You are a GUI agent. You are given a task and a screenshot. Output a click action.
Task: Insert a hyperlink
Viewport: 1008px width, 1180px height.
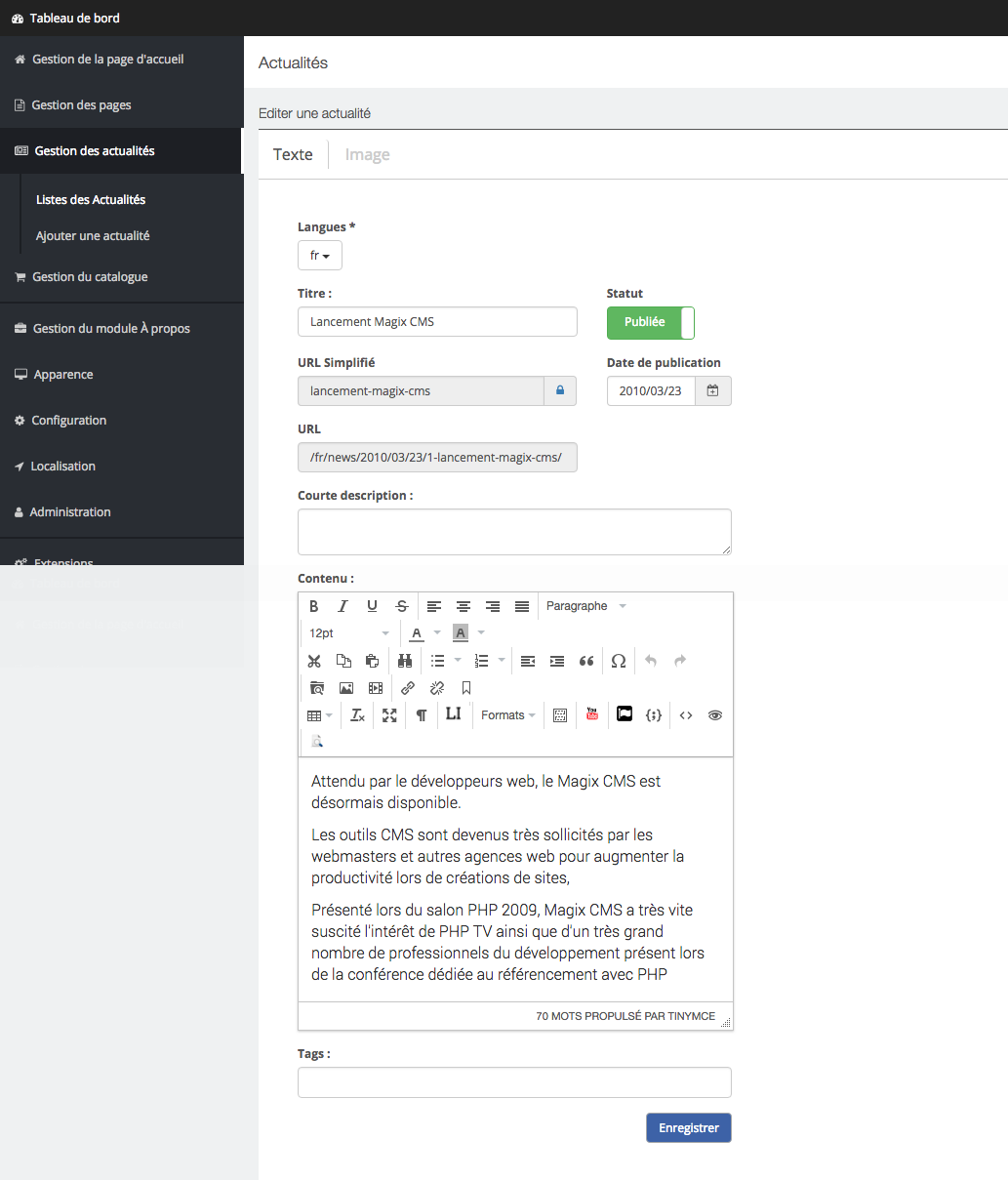pos(408,688)
